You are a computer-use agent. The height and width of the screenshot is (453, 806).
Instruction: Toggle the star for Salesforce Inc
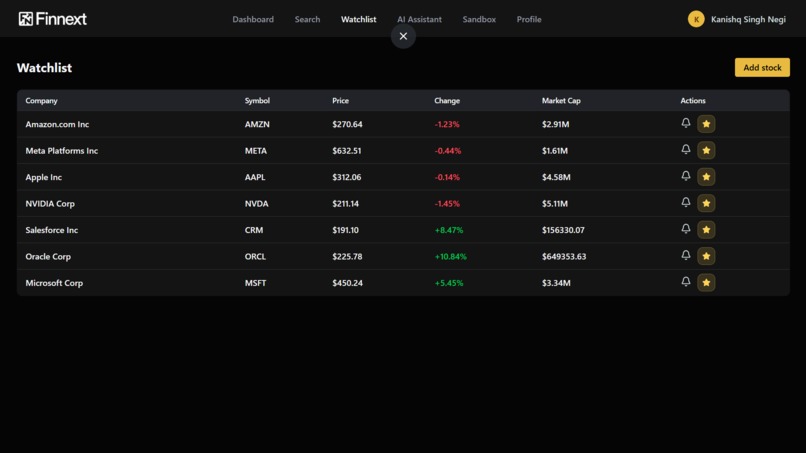706,230
